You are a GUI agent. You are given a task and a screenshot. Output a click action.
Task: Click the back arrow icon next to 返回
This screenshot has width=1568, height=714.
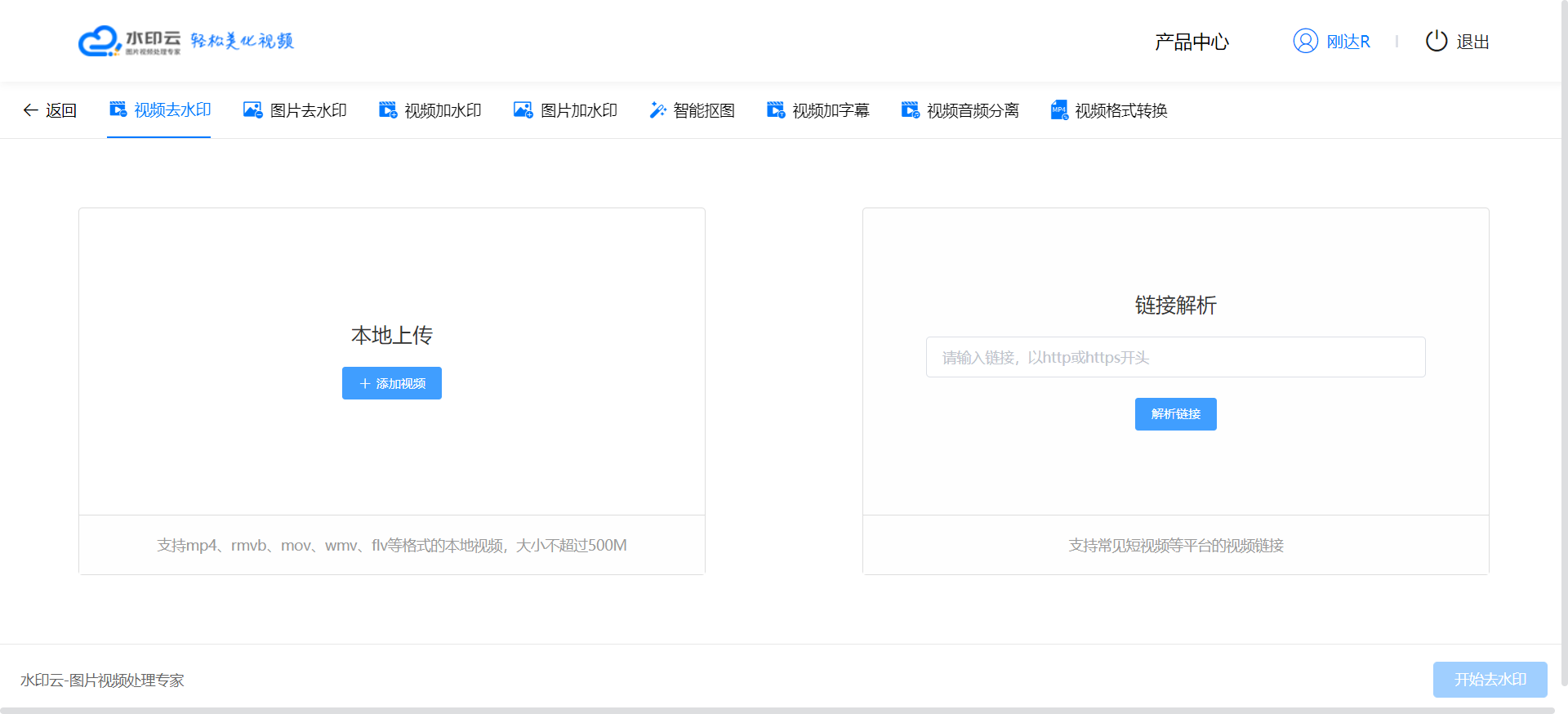[30, 110]
